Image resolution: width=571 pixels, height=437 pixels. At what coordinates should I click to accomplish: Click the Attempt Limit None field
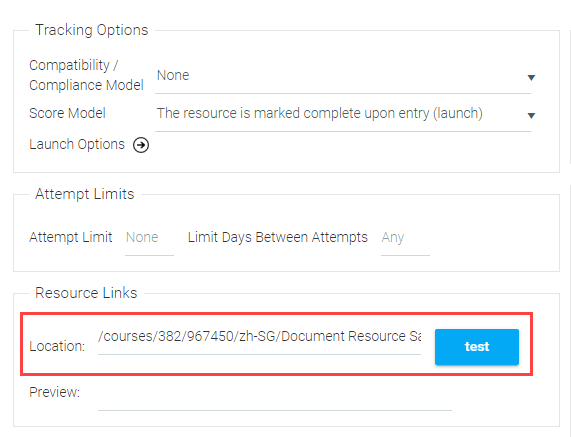pyautogui.click(x=149, y=239)
